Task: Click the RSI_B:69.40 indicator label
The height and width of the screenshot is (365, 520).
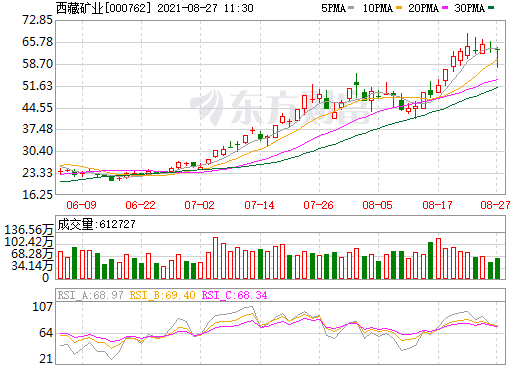Action: point(162,295)
